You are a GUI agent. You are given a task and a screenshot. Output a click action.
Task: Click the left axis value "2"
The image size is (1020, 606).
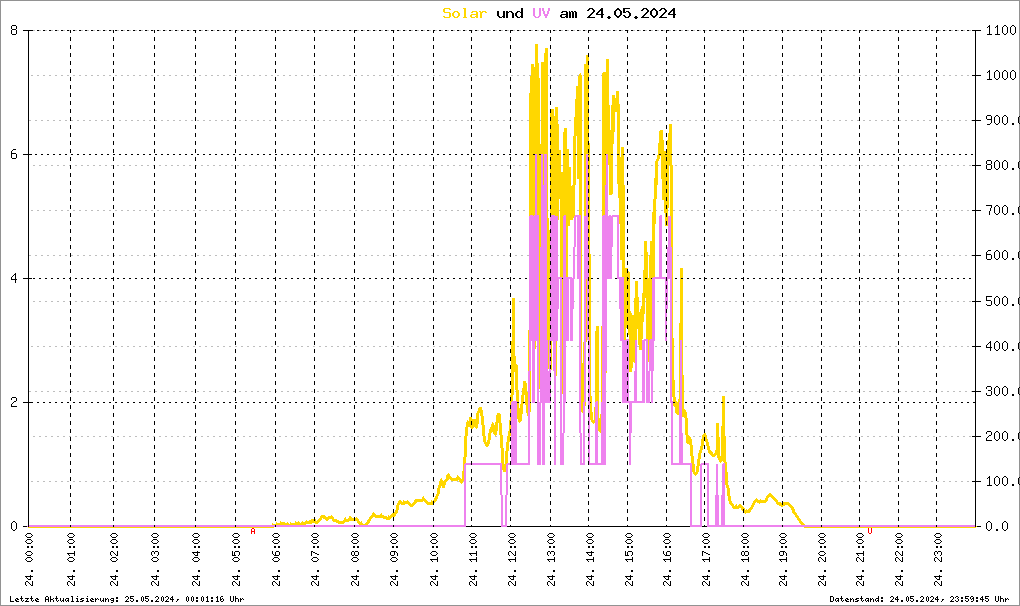point(14,402)
